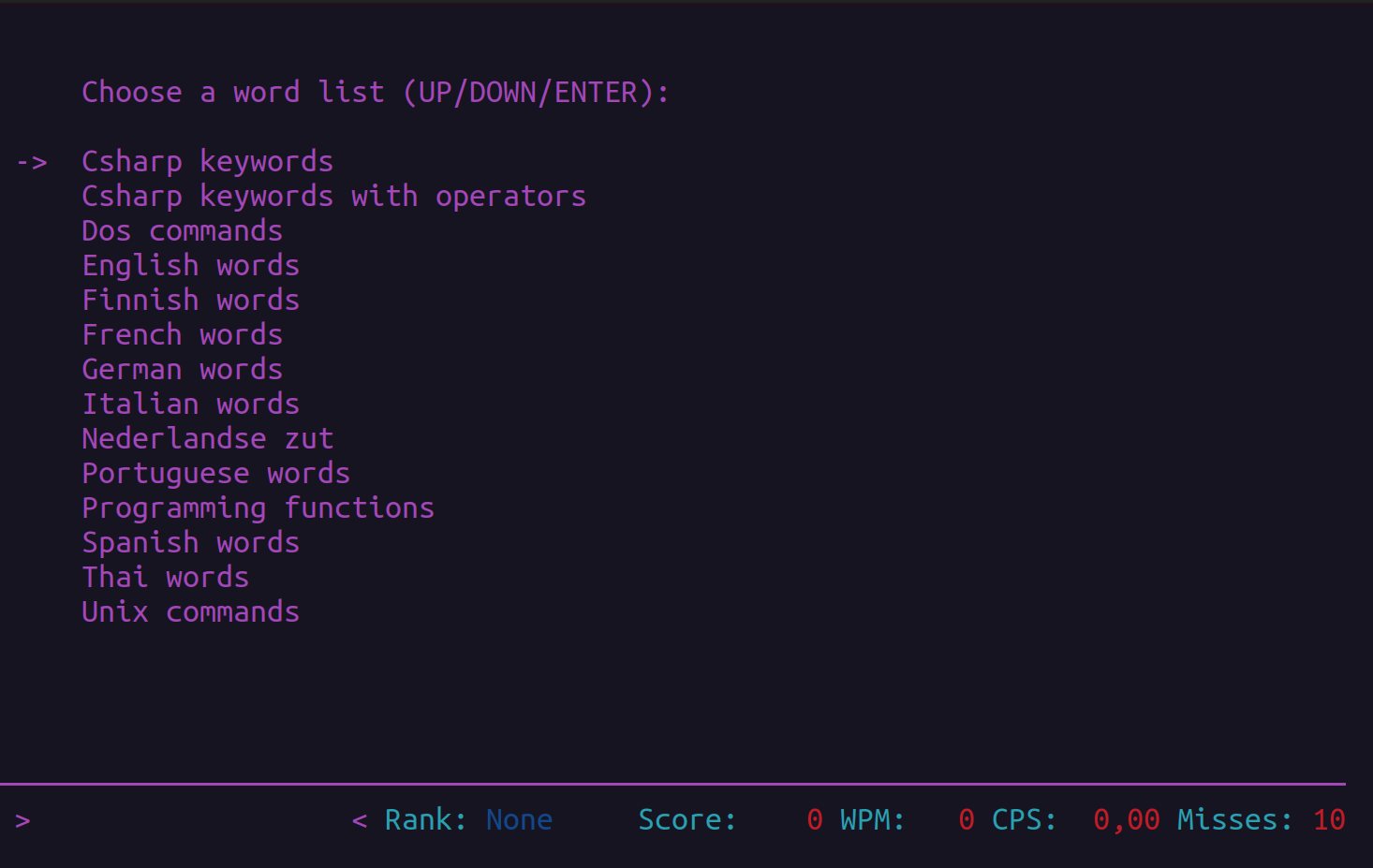Screen dimensions: 1373x868
Task: Select Italian words list
Action: tap(190, 405)
